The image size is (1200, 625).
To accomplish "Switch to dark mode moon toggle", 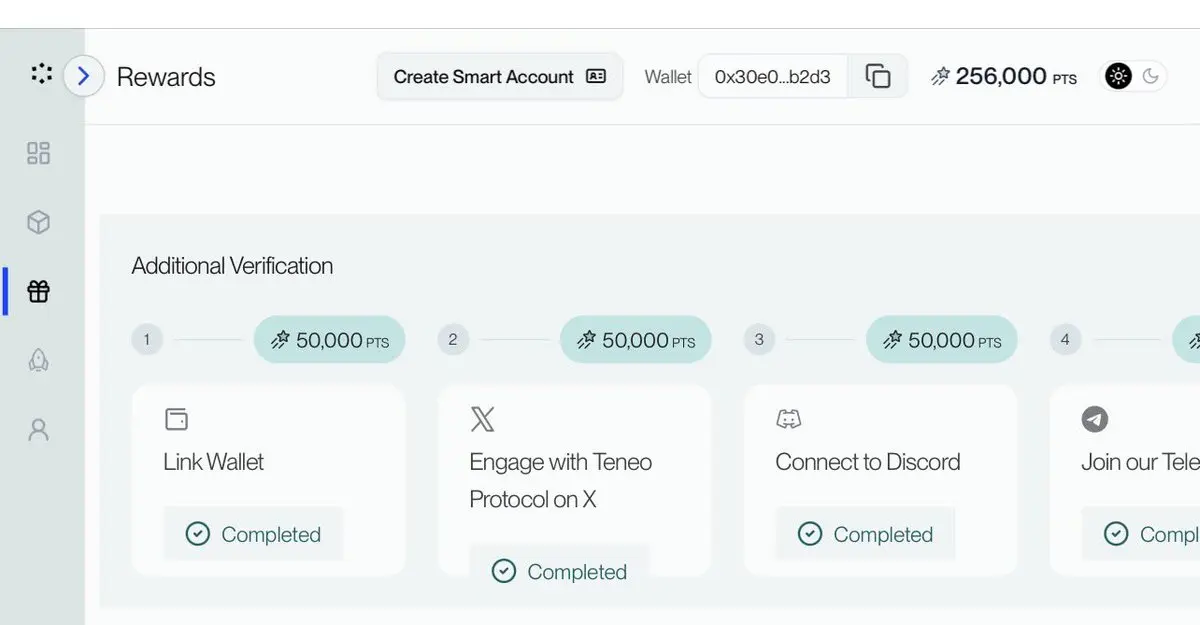I will click(1151, 76).
